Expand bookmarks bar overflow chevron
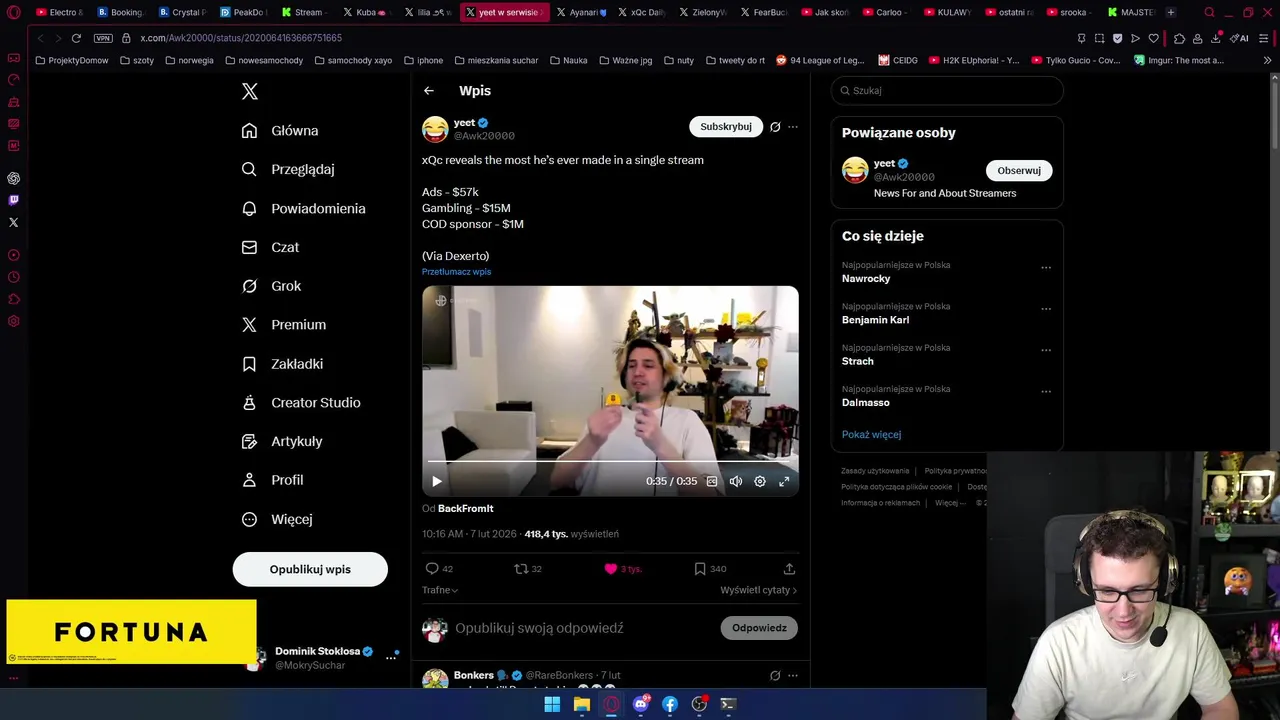The width and height of the screenshot is (1280, 720). pos(1268,60)
